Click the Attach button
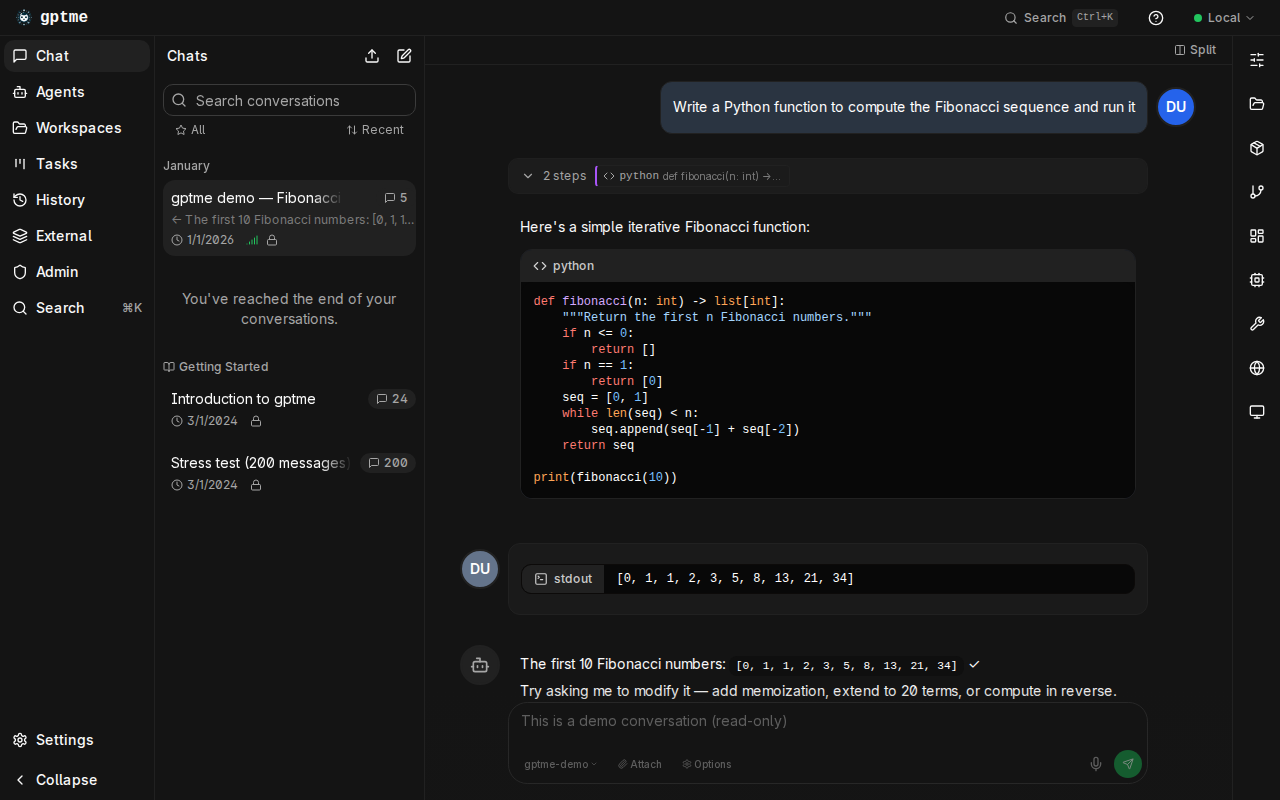The image size is (1280, 800). point(640,764)
